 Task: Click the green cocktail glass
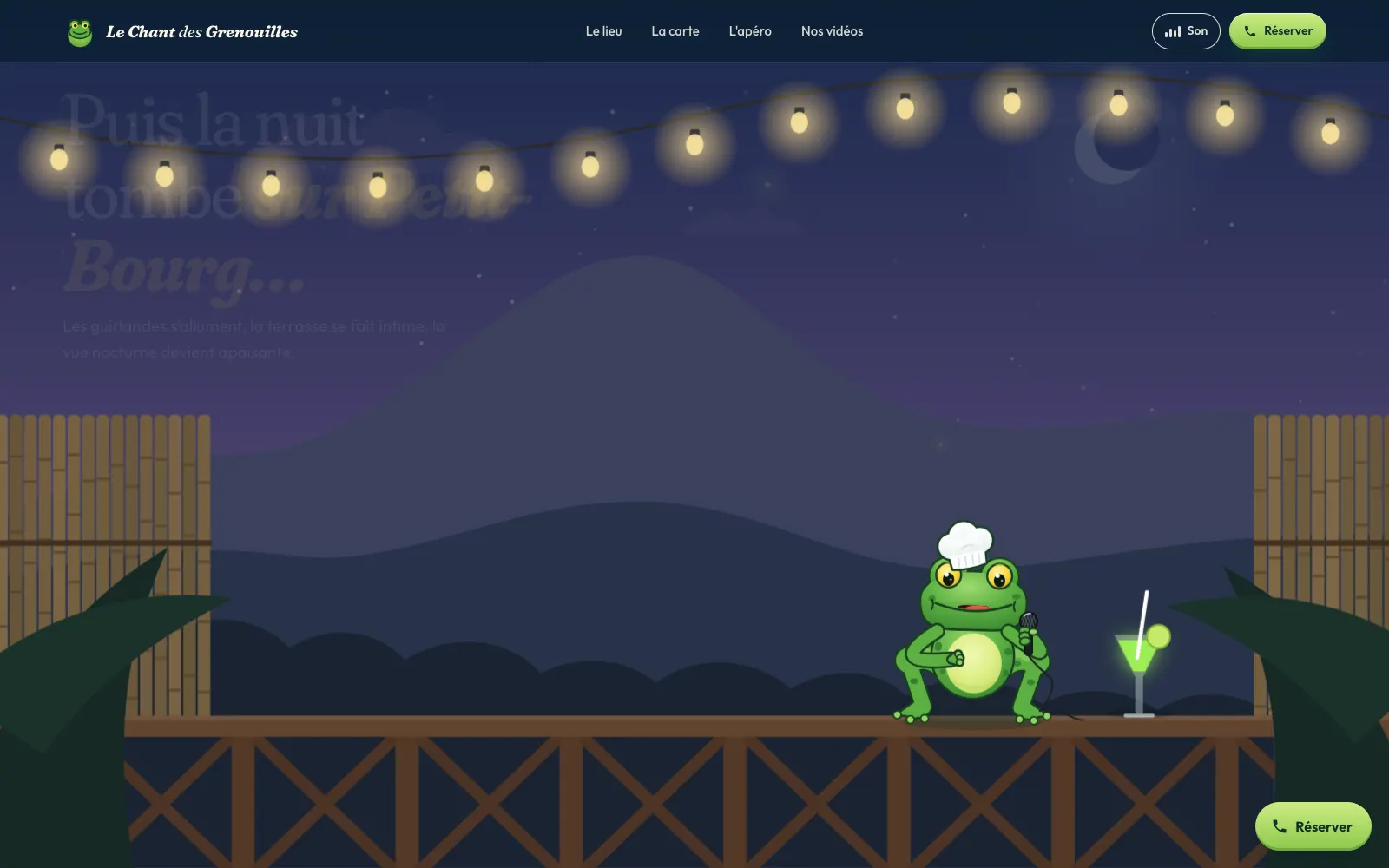pos(1142,656)
